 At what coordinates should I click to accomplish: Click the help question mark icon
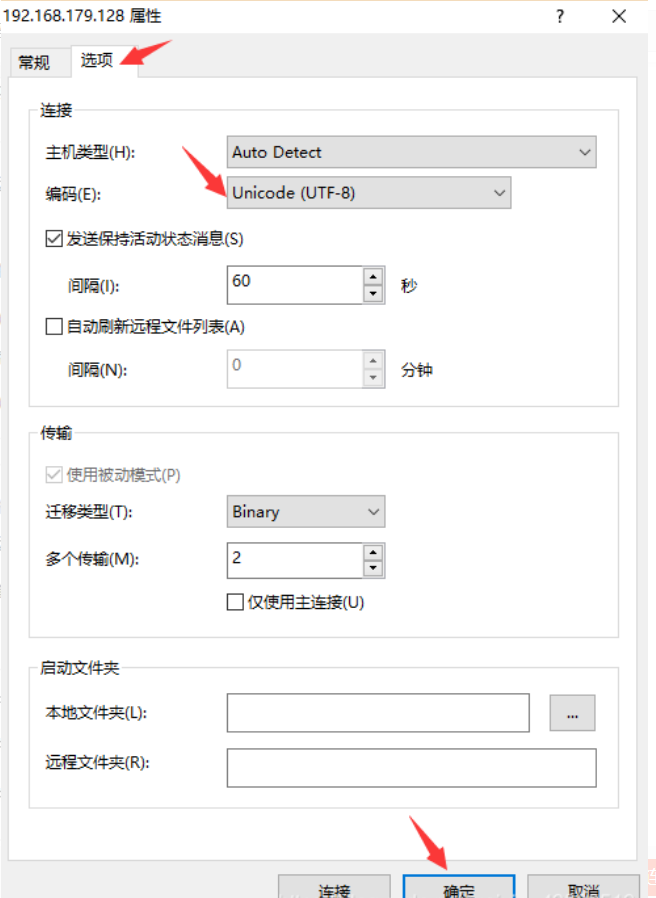pyautogui.click(x=560, y=17)
